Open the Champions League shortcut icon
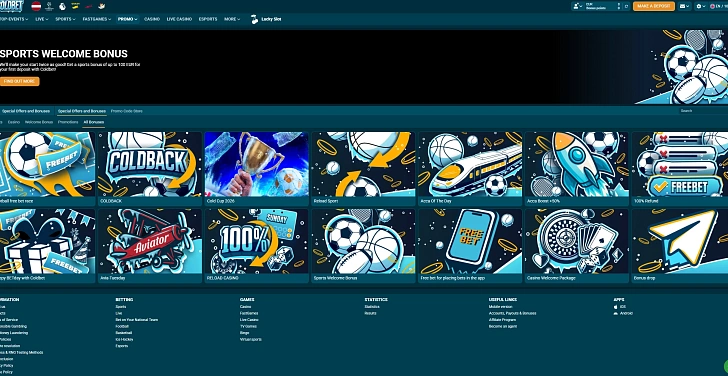 click(49, 6)
